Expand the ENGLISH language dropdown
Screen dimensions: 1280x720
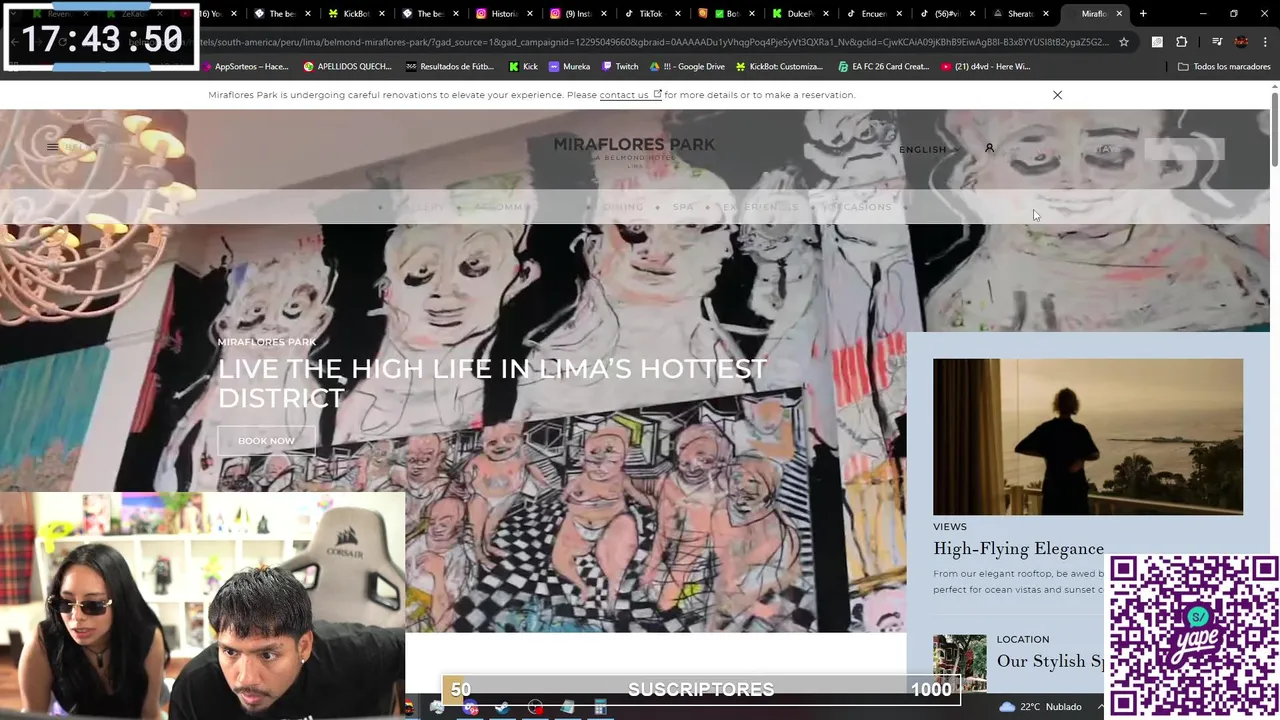[x=929, y=150]
